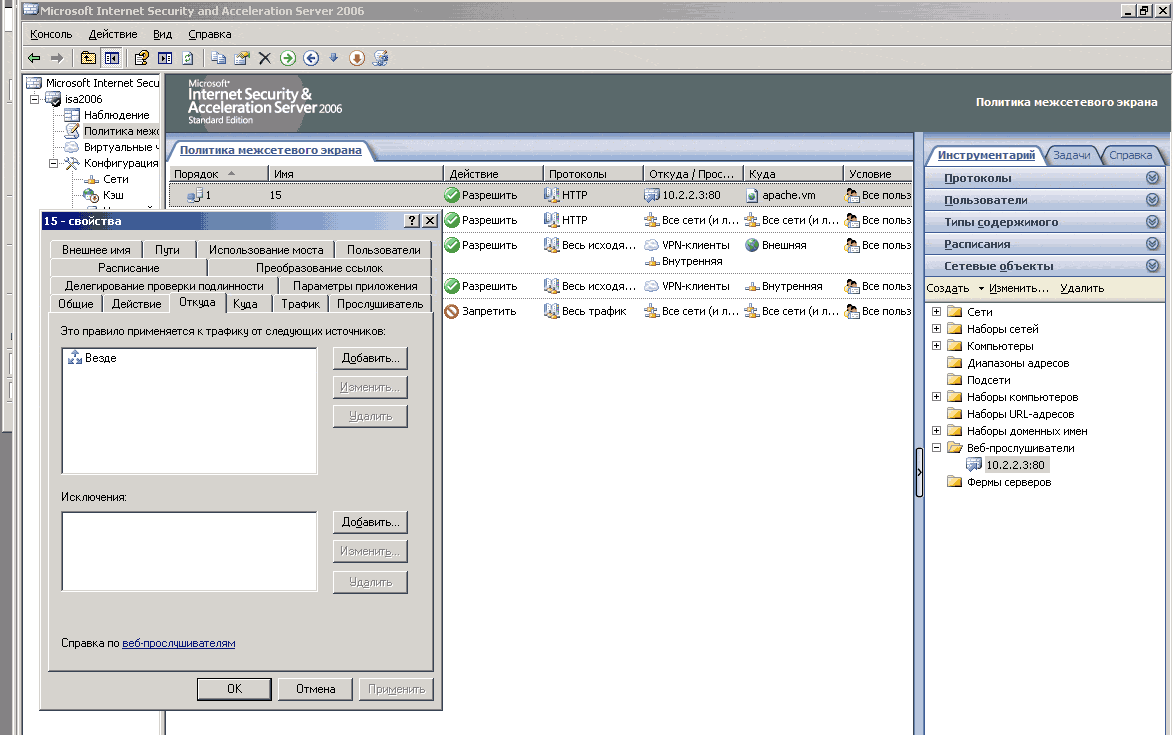Collapse the isa2006 tree node
Screen dimensions: 1173x735
click(x=34, y=99)
